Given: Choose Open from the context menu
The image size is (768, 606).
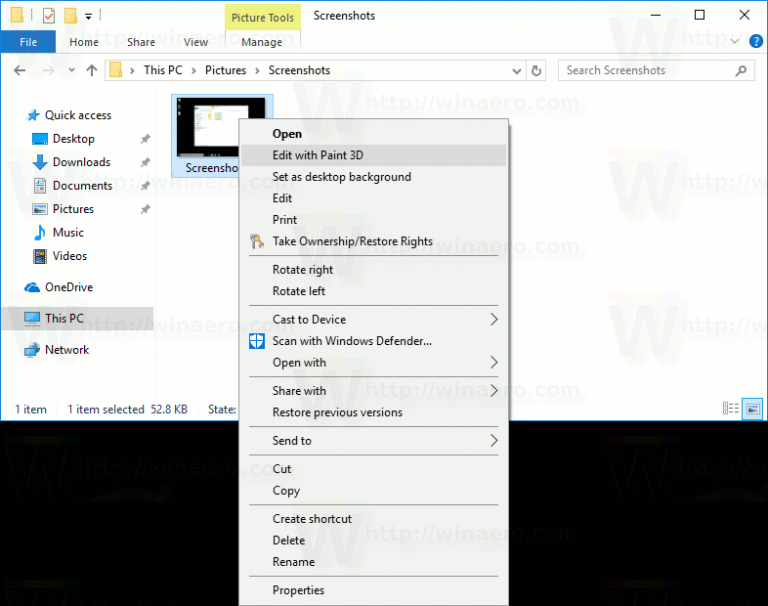Looking at the screenshot, I should 374,134.
